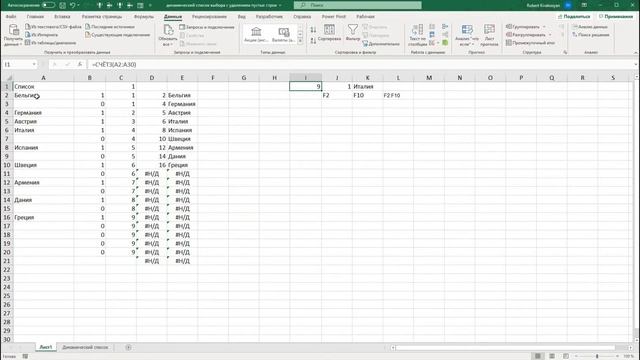Switch to the Главная ribbon tab
This screenshot has width=640, height=360.
[x=35, y=17]
